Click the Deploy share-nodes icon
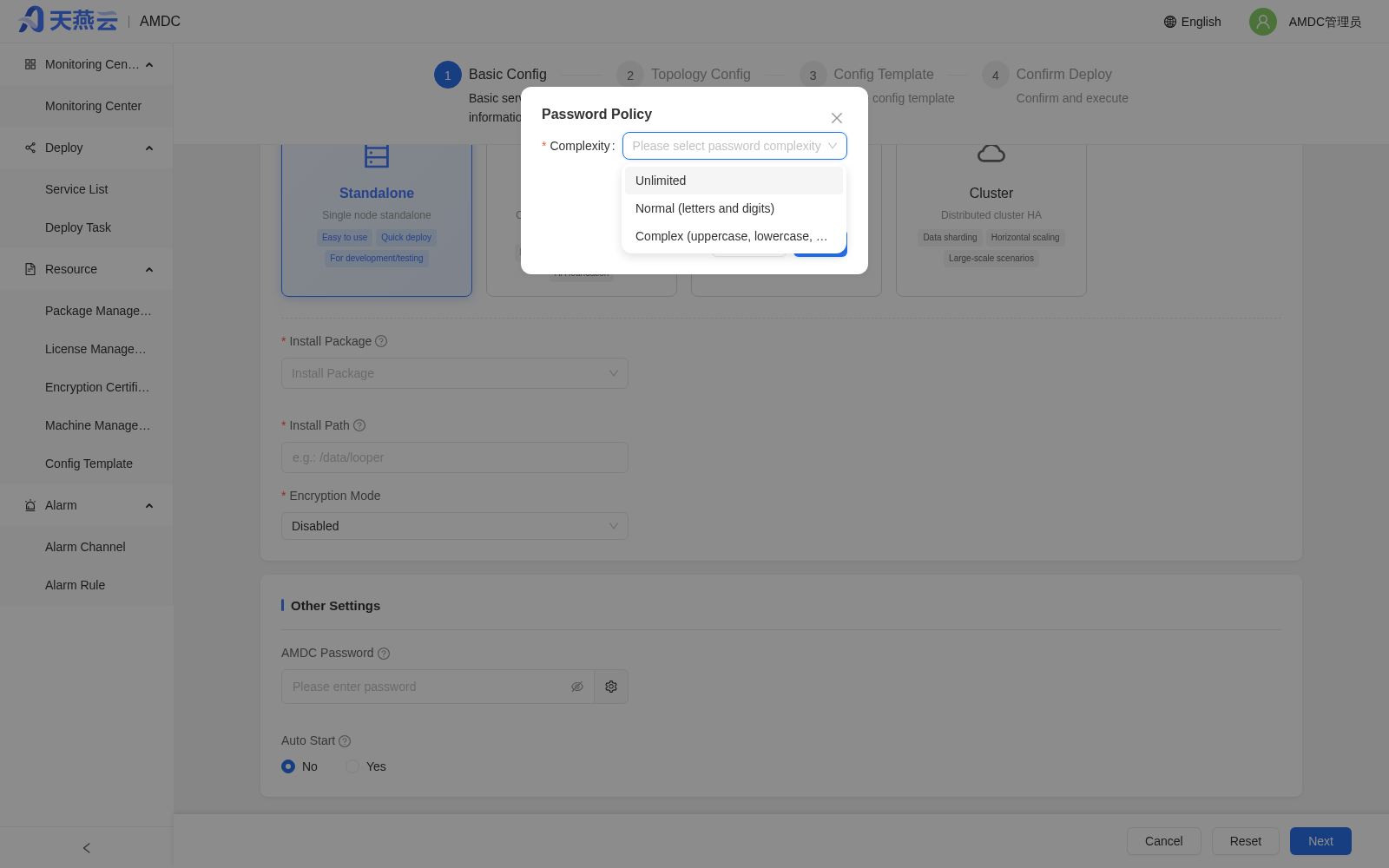 [x=30, y=148]
